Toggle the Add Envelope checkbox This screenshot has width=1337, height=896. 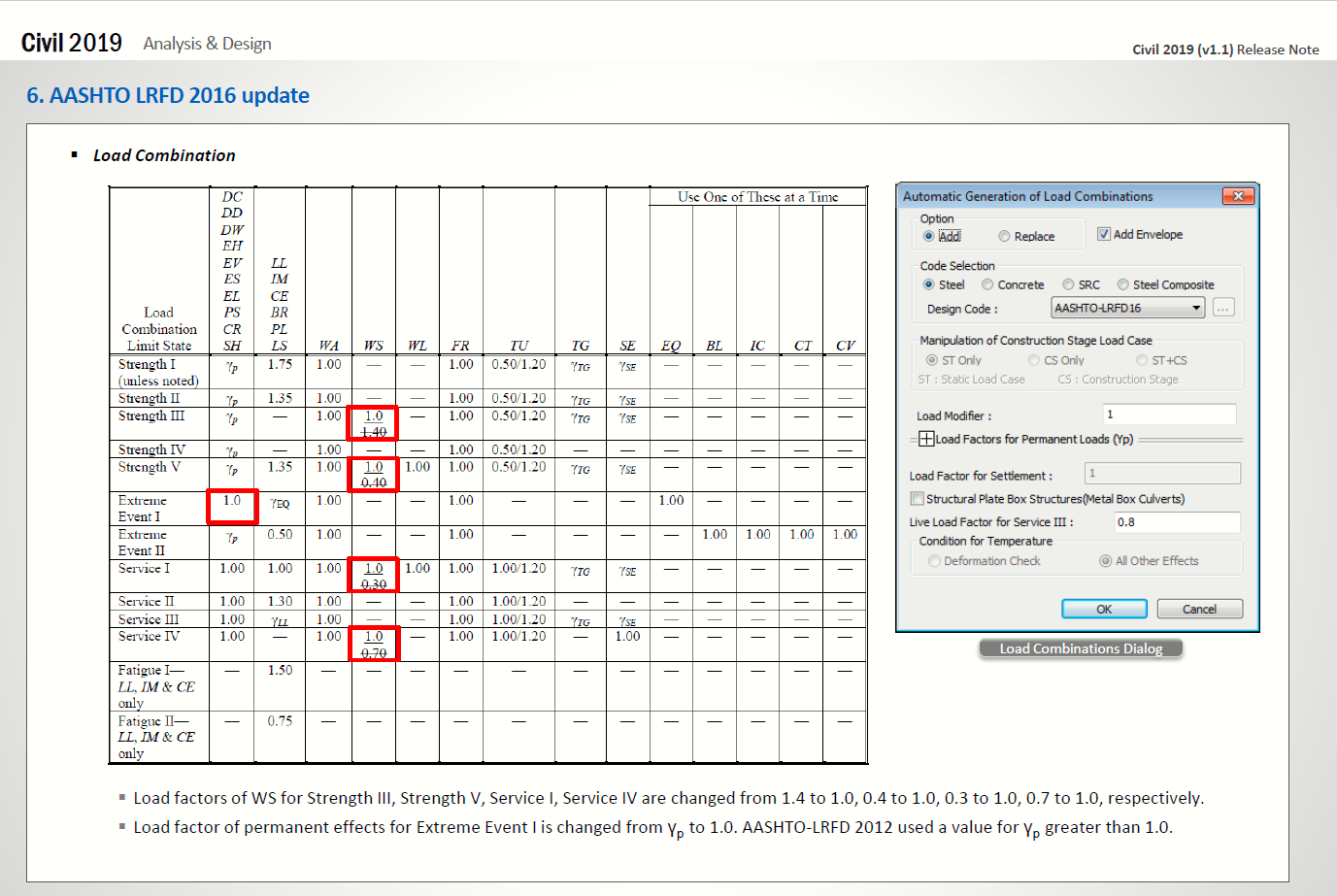[1104, 234]
